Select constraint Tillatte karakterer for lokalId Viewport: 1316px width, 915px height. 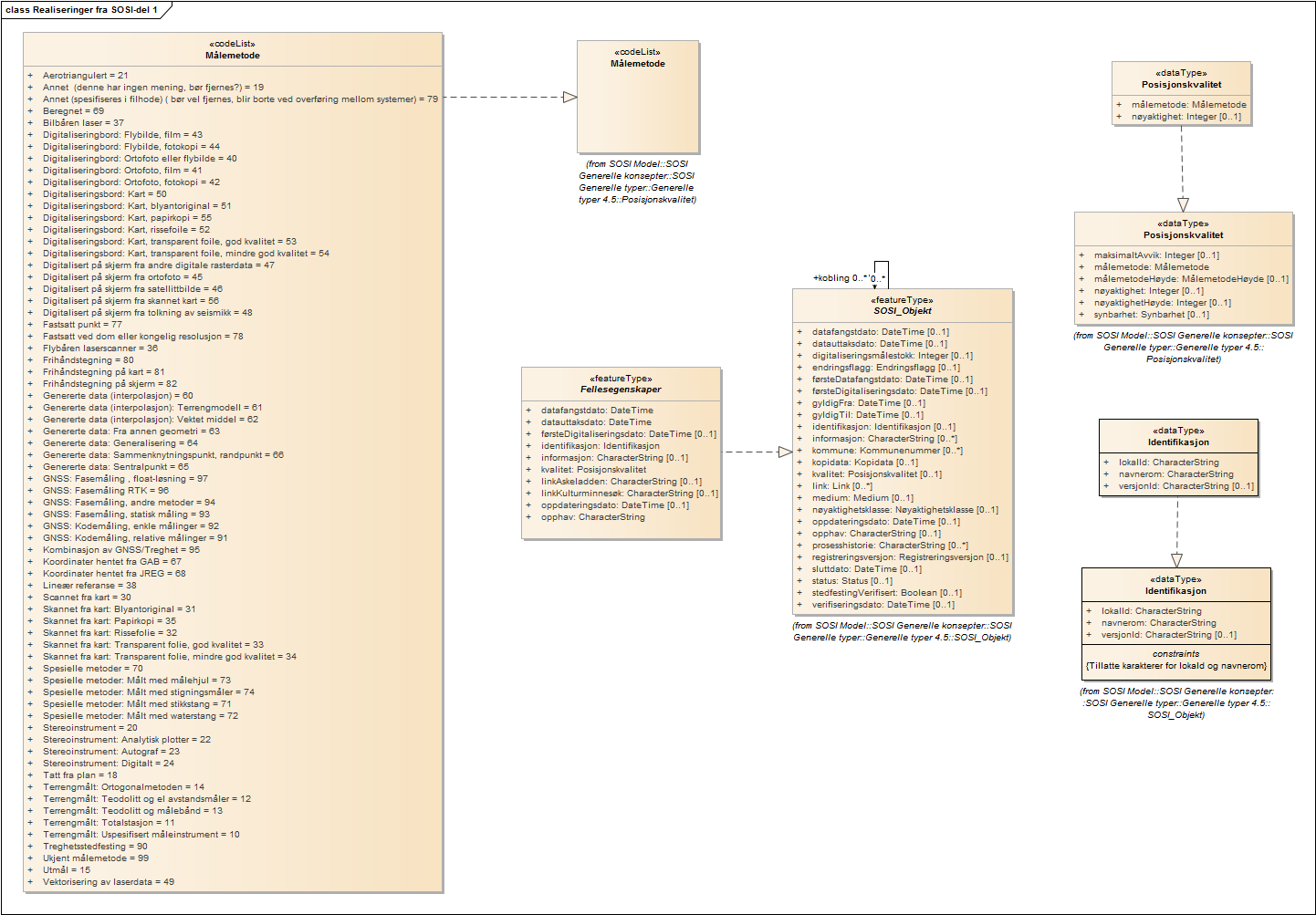coord(1176,666)
